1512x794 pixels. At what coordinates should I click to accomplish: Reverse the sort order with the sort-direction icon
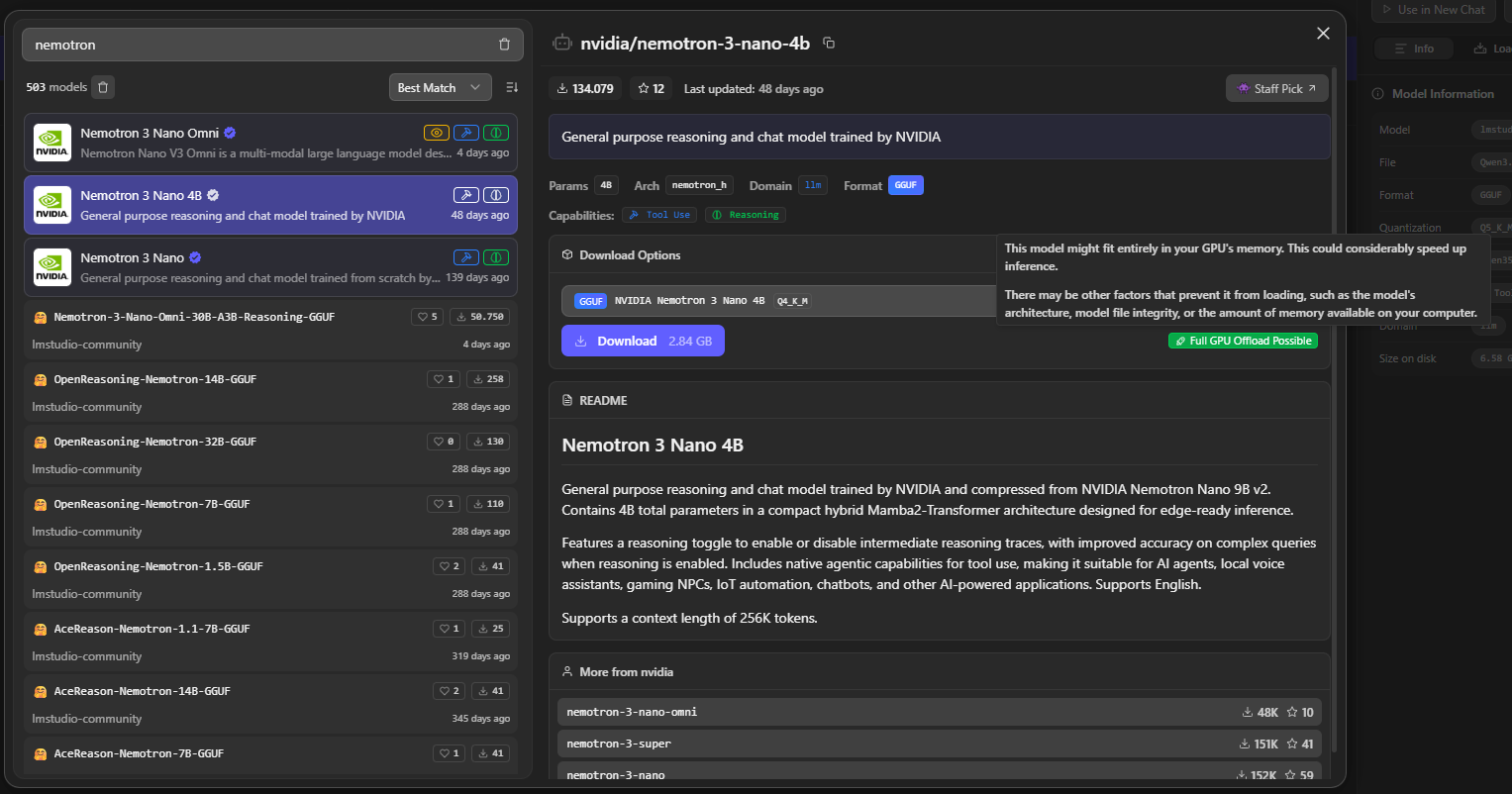[512, 88]
